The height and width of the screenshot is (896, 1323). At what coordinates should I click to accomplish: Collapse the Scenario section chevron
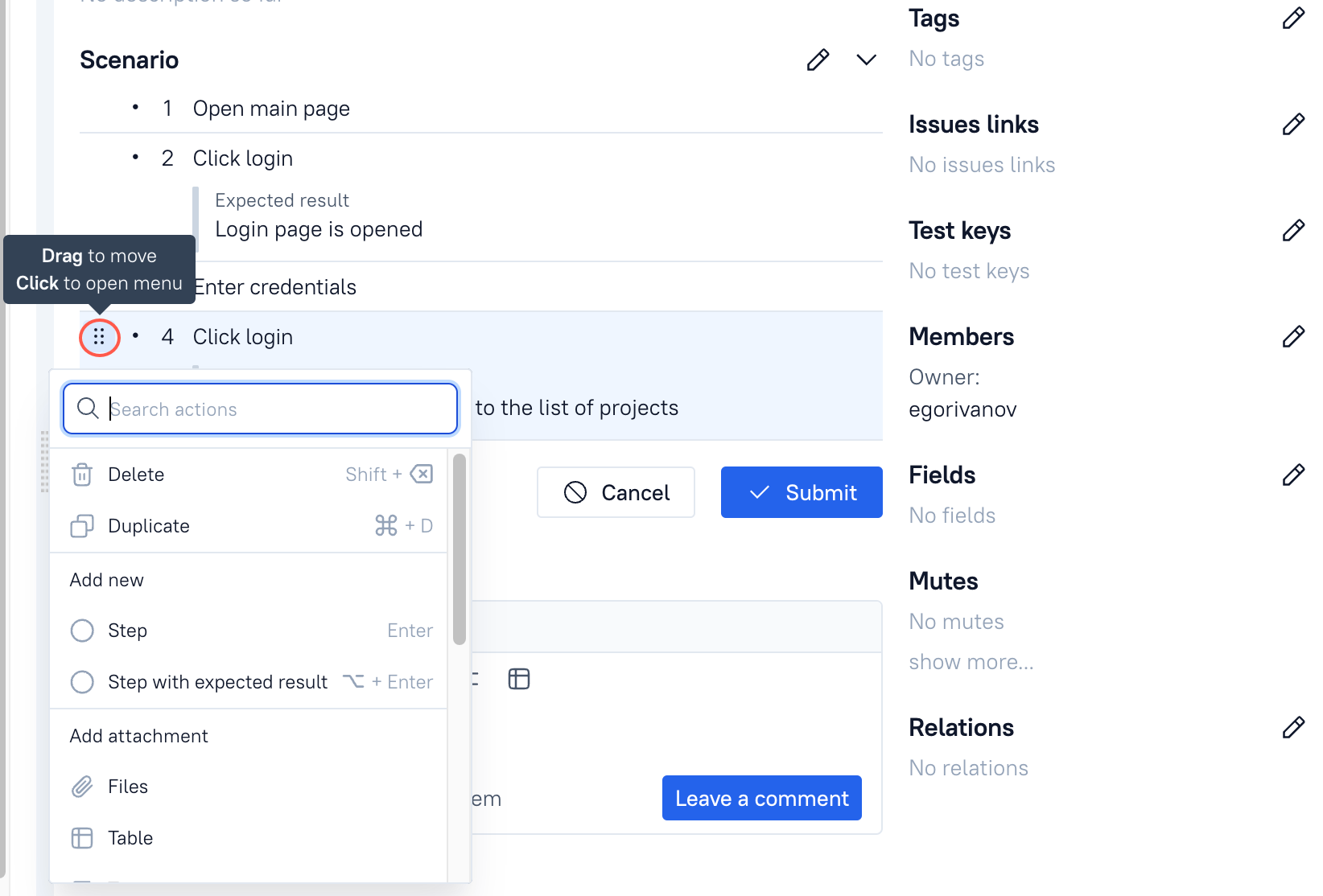[x=866, y=60]
